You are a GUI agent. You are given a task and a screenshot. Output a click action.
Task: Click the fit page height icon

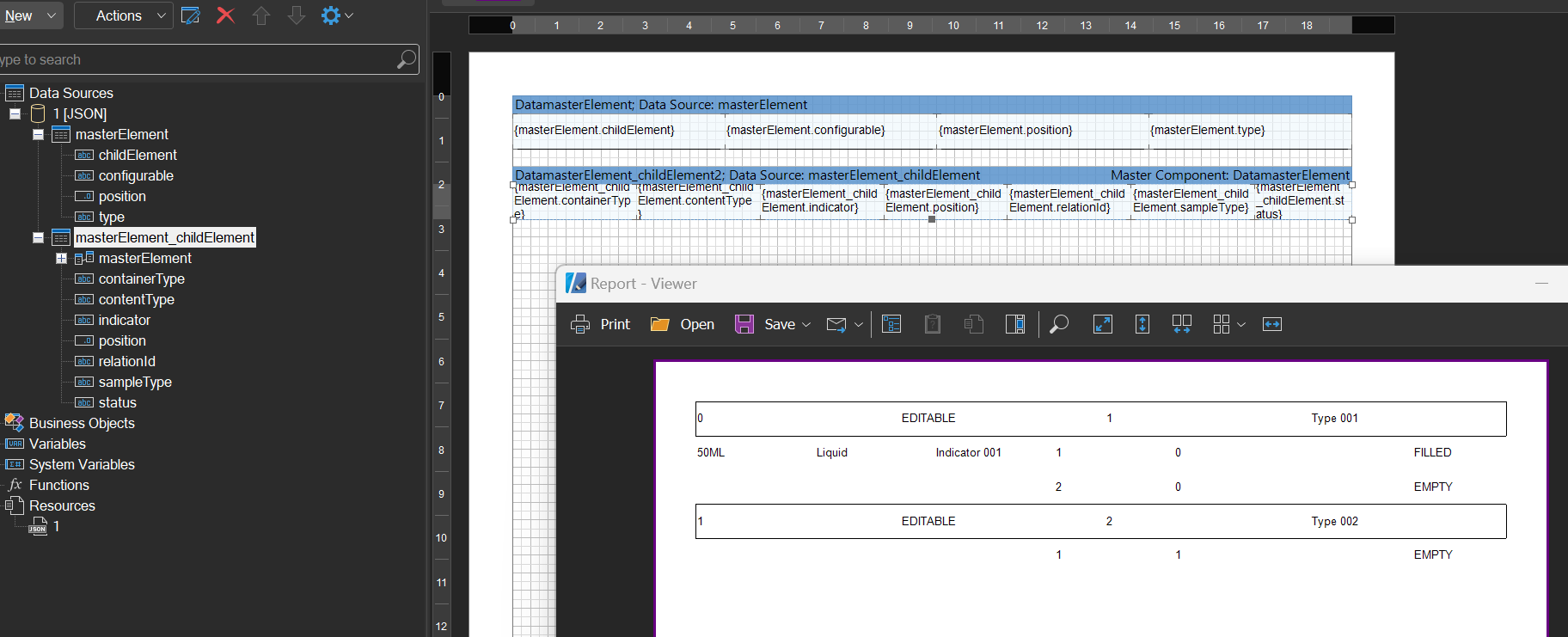[x=1142, y=324]
